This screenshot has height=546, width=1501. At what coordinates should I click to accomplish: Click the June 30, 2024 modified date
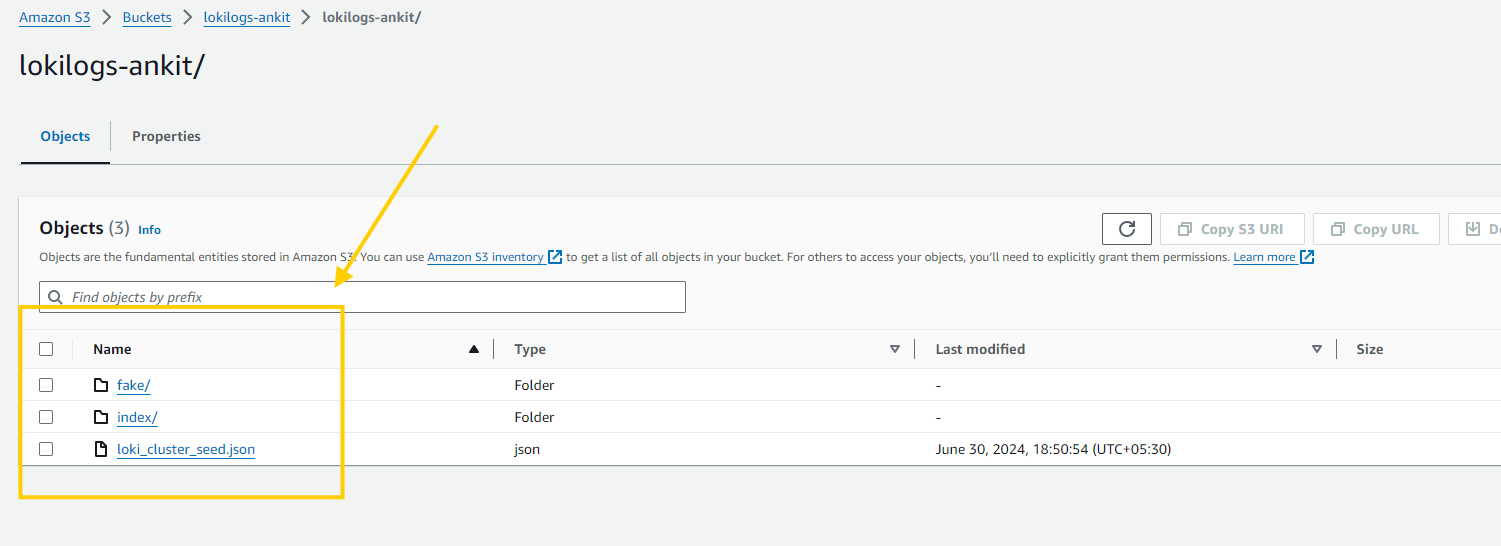point(1053,449)
